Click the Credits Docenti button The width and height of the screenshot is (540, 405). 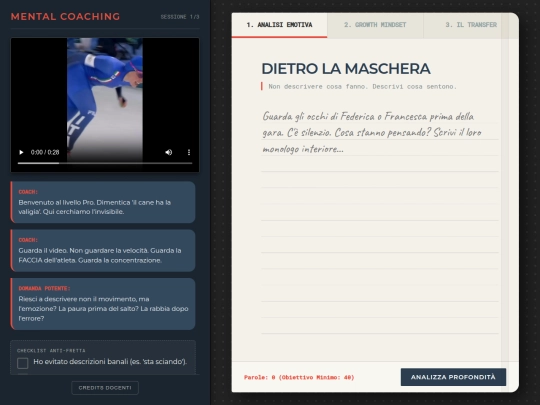click(x=105, y=388)
